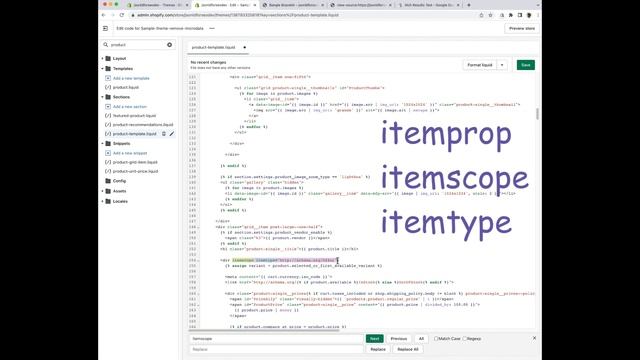Open the browser extensions puzzle icon
The height and width of the screenshot is (360, 640).
click(511, 15)
